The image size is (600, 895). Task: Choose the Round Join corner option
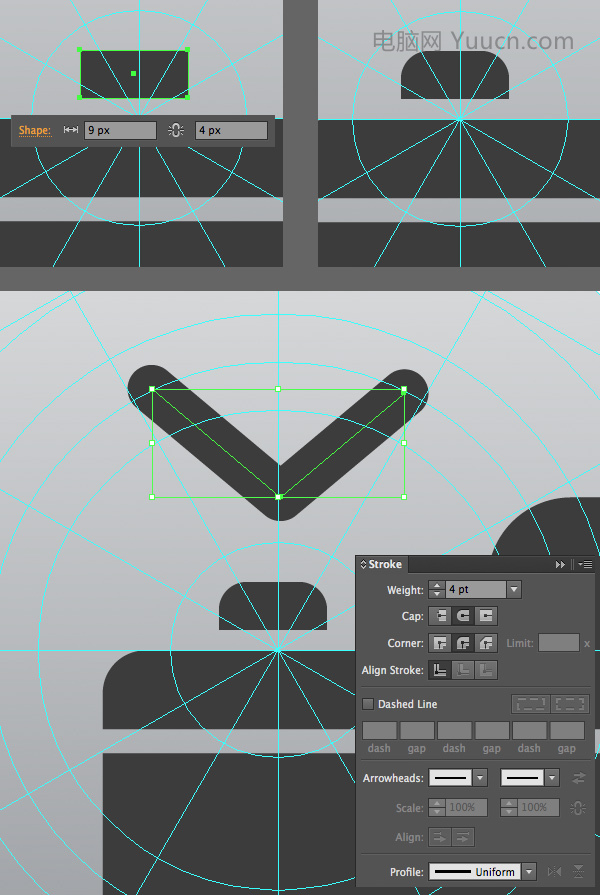[x=463, y=643]
